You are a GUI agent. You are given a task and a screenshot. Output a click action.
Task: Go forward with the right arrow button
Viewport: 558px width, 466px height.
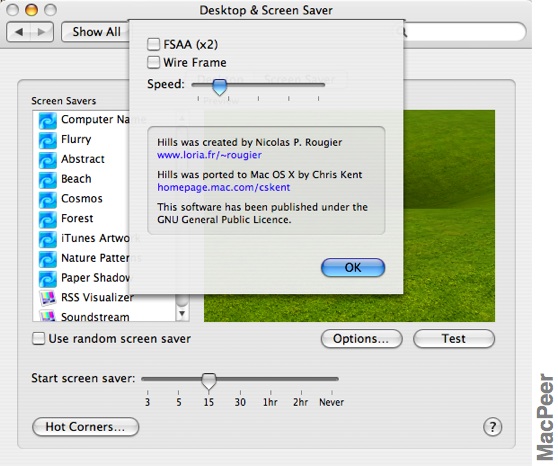(42, 32)
